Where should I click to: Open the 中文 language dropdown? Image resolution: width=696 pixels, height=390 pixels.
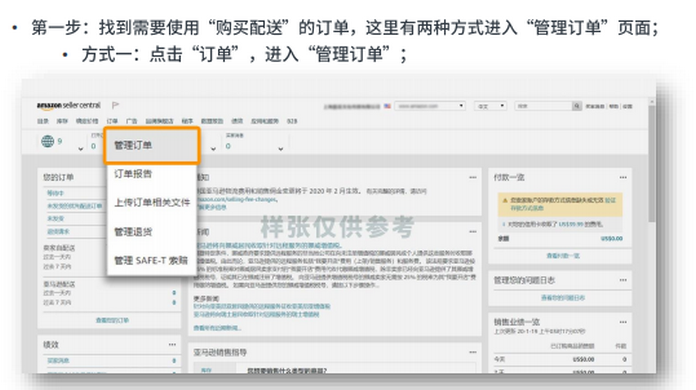pos(490,106)
